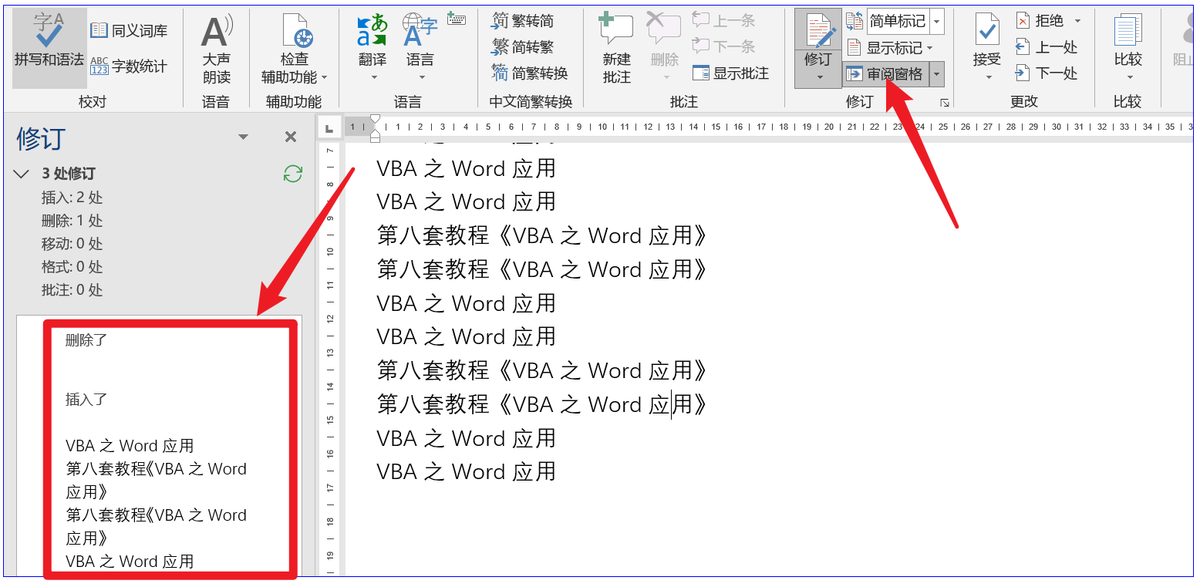This screenshot has height=581, width=1200.
Task: Open the 同义词库 thesaurus
Action: 129,31
